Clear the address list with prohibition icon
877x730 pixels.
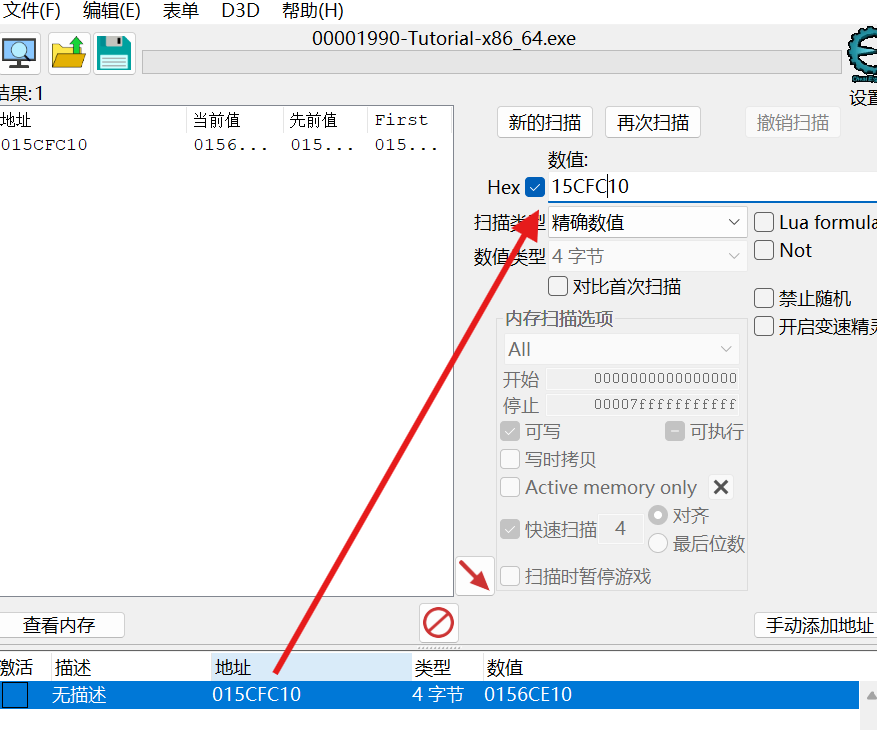point(438,623)
